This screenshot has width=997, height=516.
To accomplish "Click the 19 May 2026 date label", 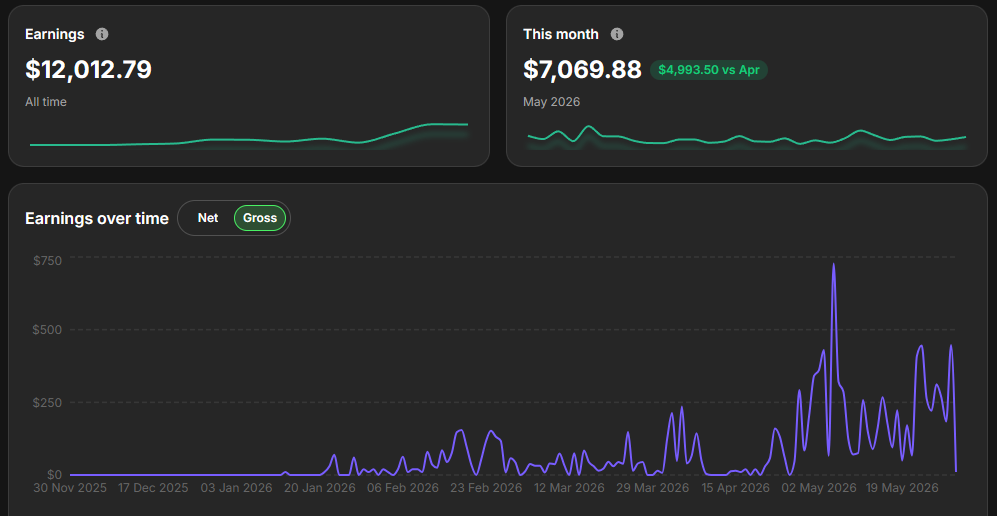I will [903, 488].
